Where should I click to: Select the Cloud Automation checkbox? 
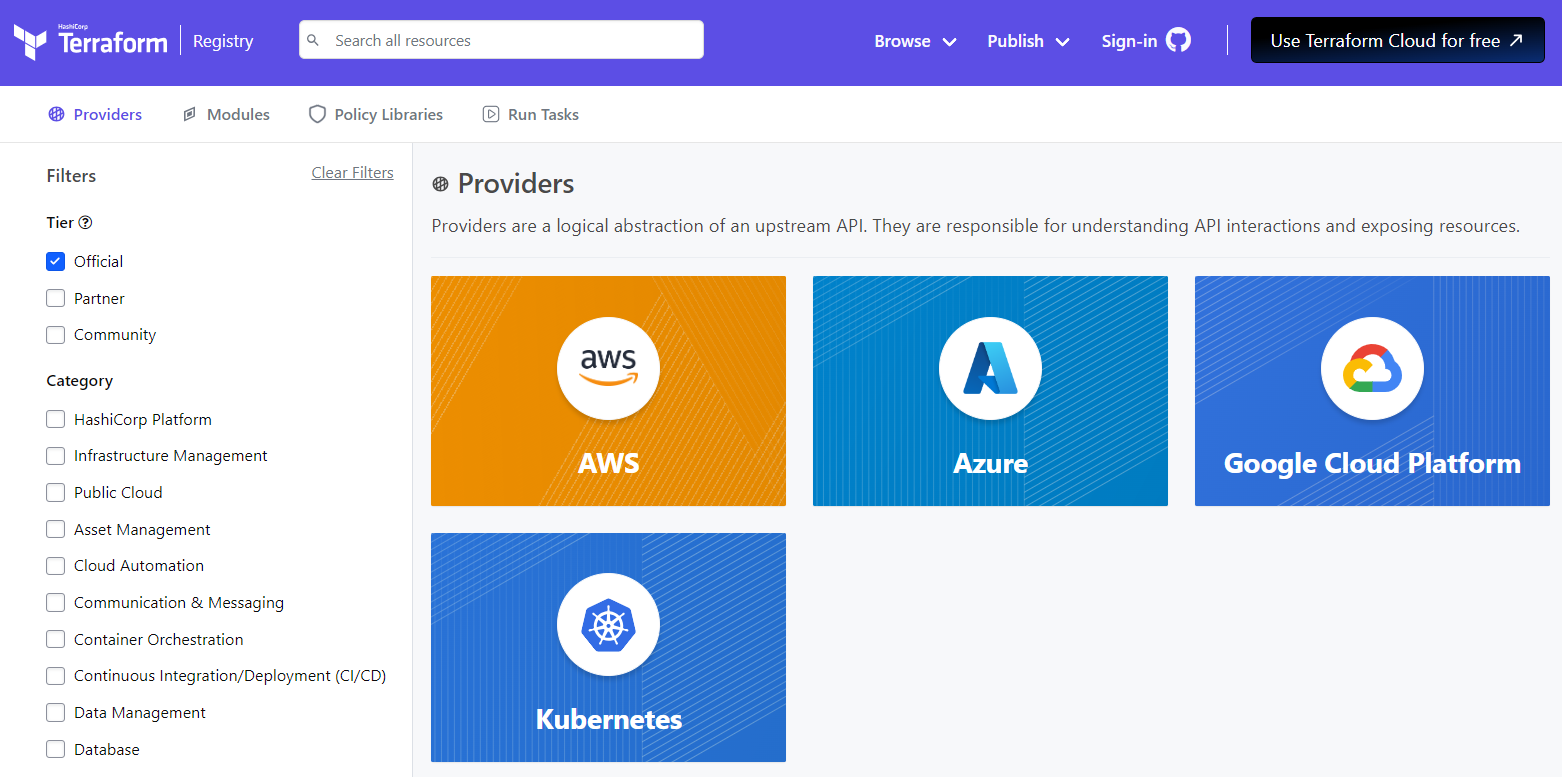[56, 566]
